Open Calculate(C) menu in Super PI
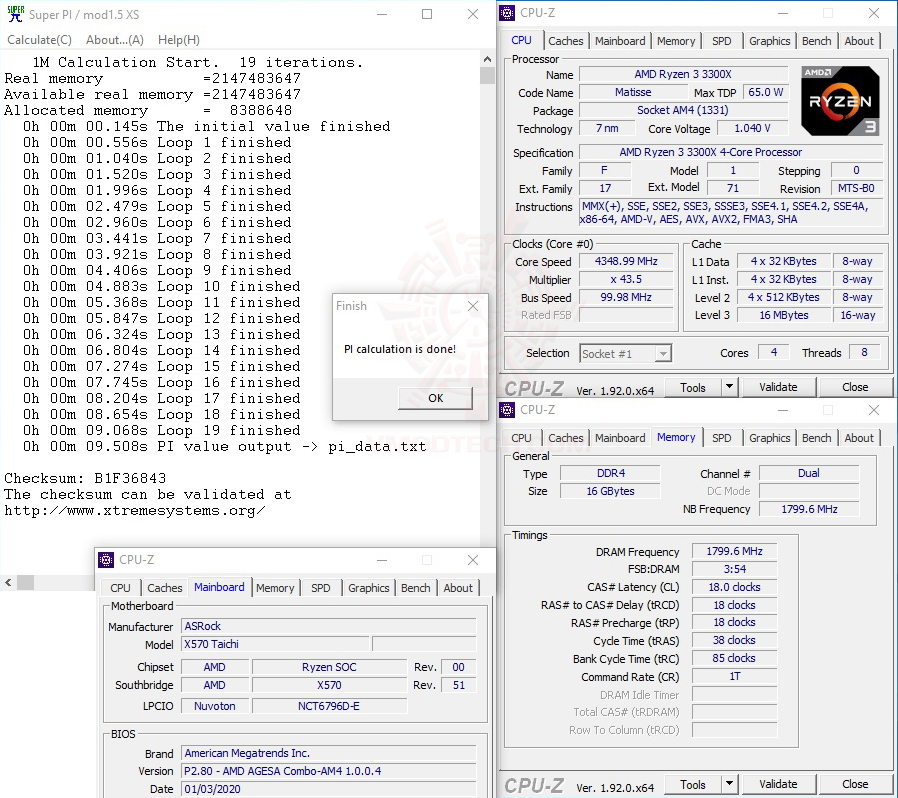Viewport: 898px width, 798px height. pyautogui.click(x=40, y=40)
